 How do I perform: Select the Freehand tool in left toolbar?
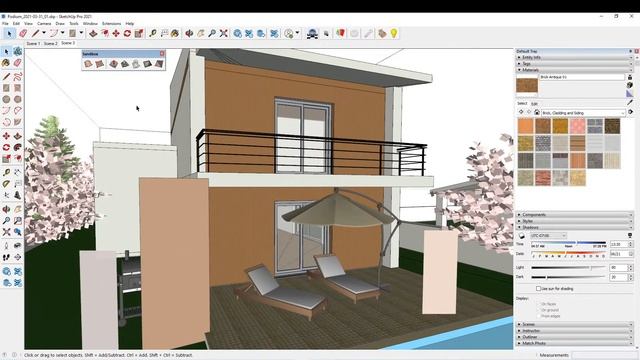coord(18,76)
